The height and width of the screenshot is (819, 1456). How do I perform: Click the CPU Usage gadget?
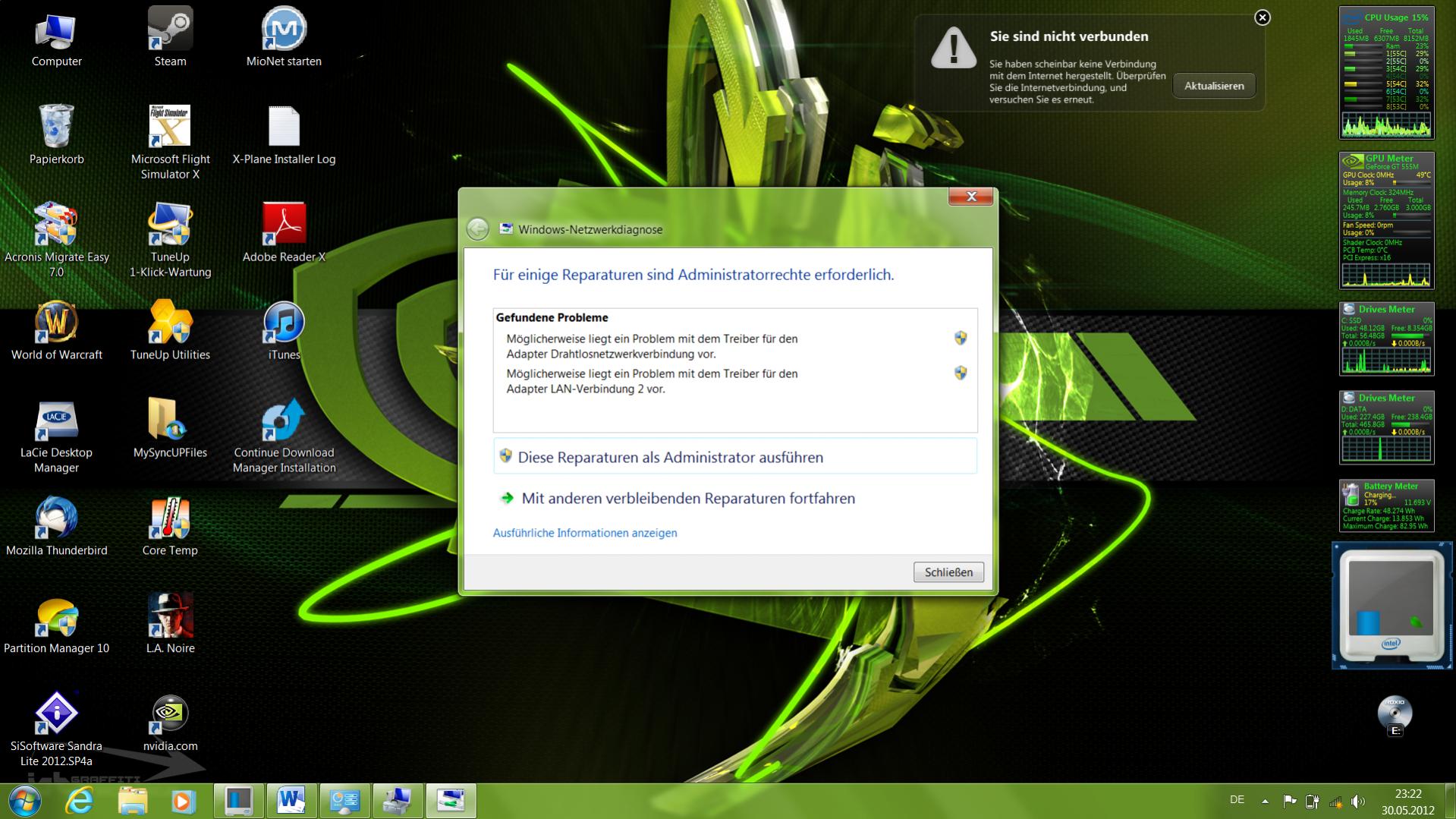1386,73
